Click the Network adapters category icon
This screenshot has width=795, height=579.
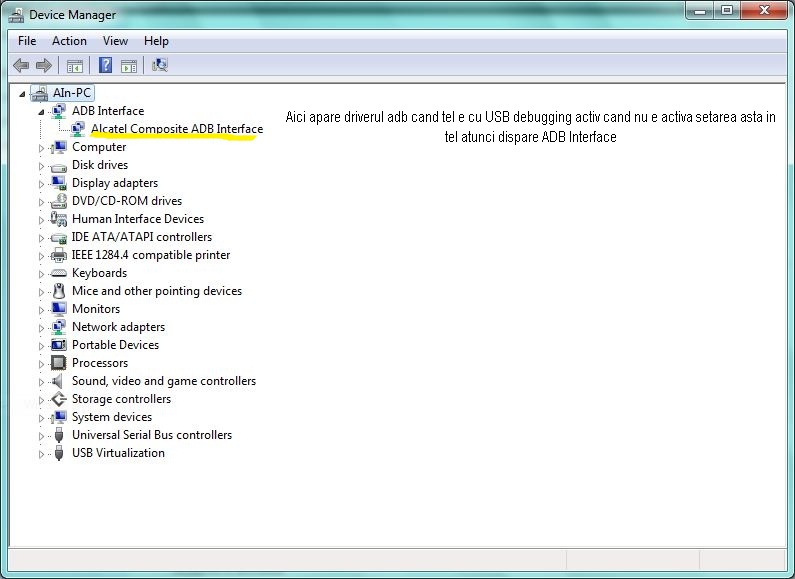pyautogui.click(x=59, y=327)
